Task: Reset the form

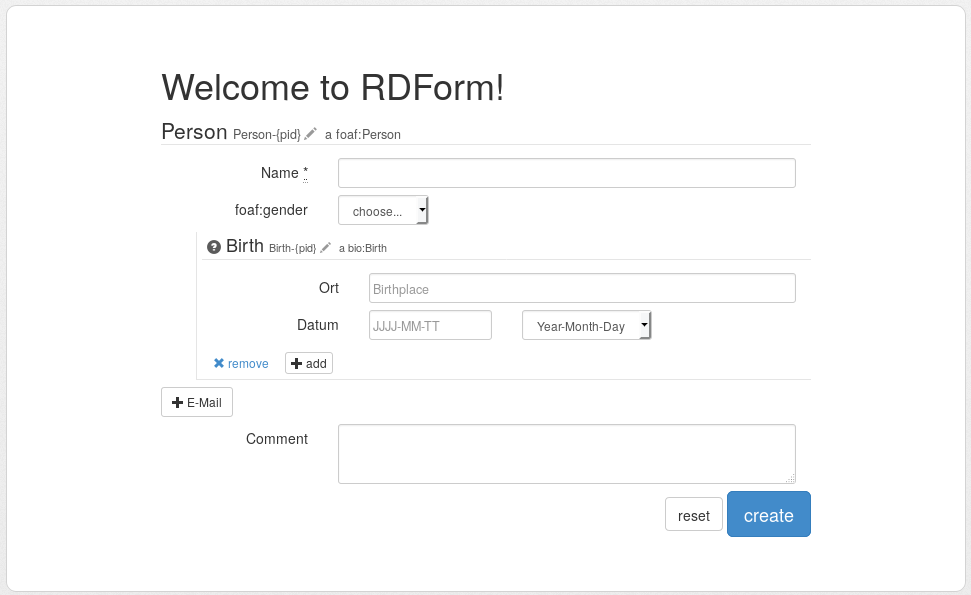Action: click(x=694, y=515)
